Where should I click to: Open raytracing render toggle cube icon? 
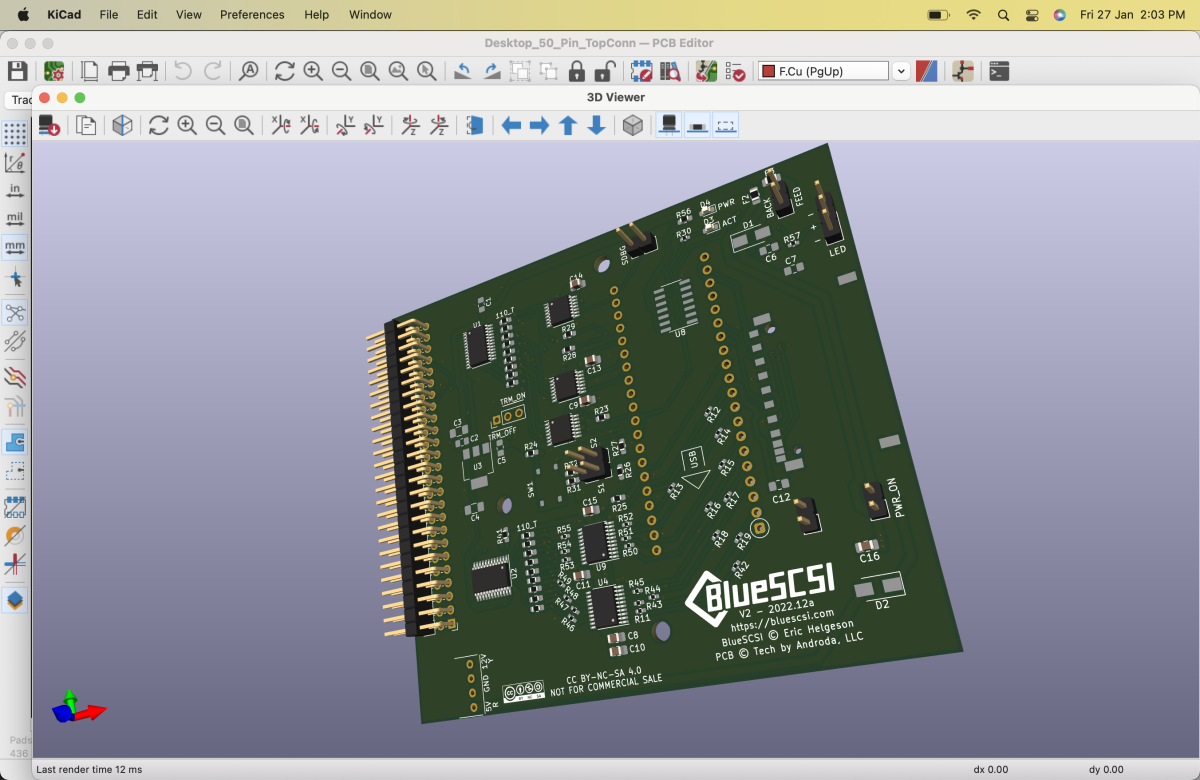click(x=122, y=125)
